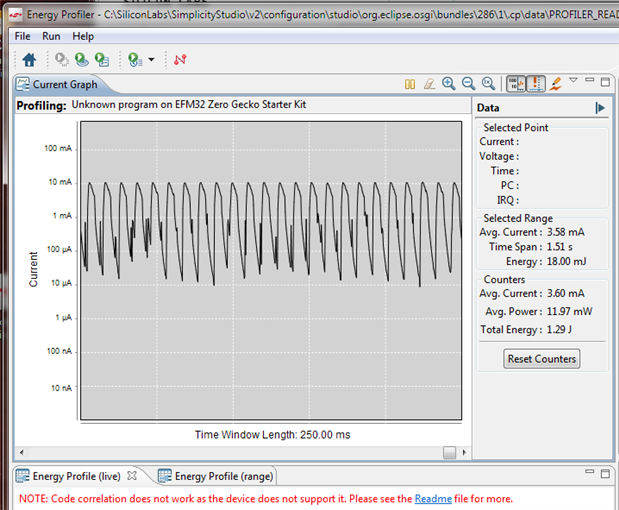The width and height of the screenshot is (619, 510).
Task: Reset graph zoom to 1x
Action: (487, 84)
